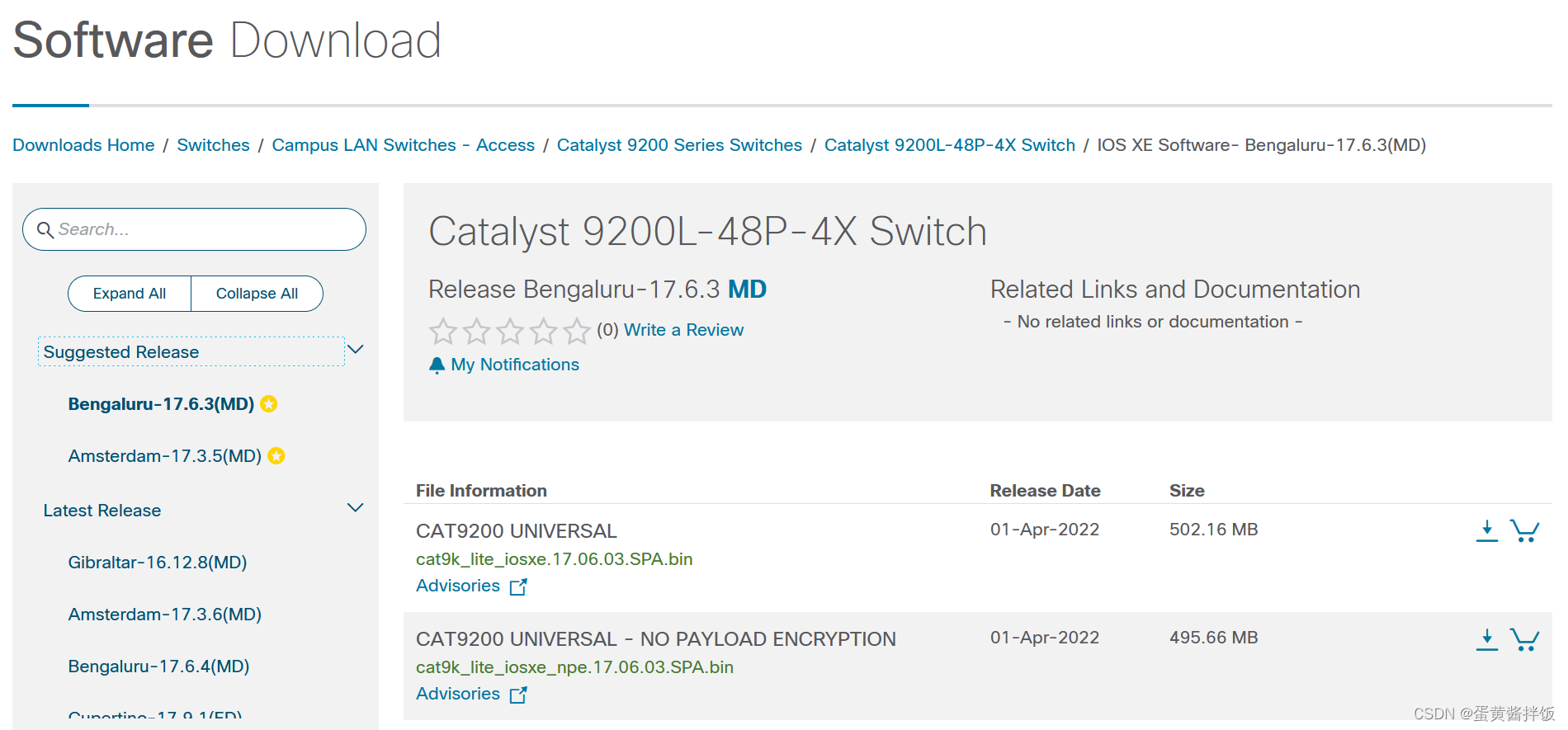Click the CAT9200 UNIVERSAL release date 01-Apr-2022
The height and width of the screenshot is (730, 1568).
[1045, 530]
